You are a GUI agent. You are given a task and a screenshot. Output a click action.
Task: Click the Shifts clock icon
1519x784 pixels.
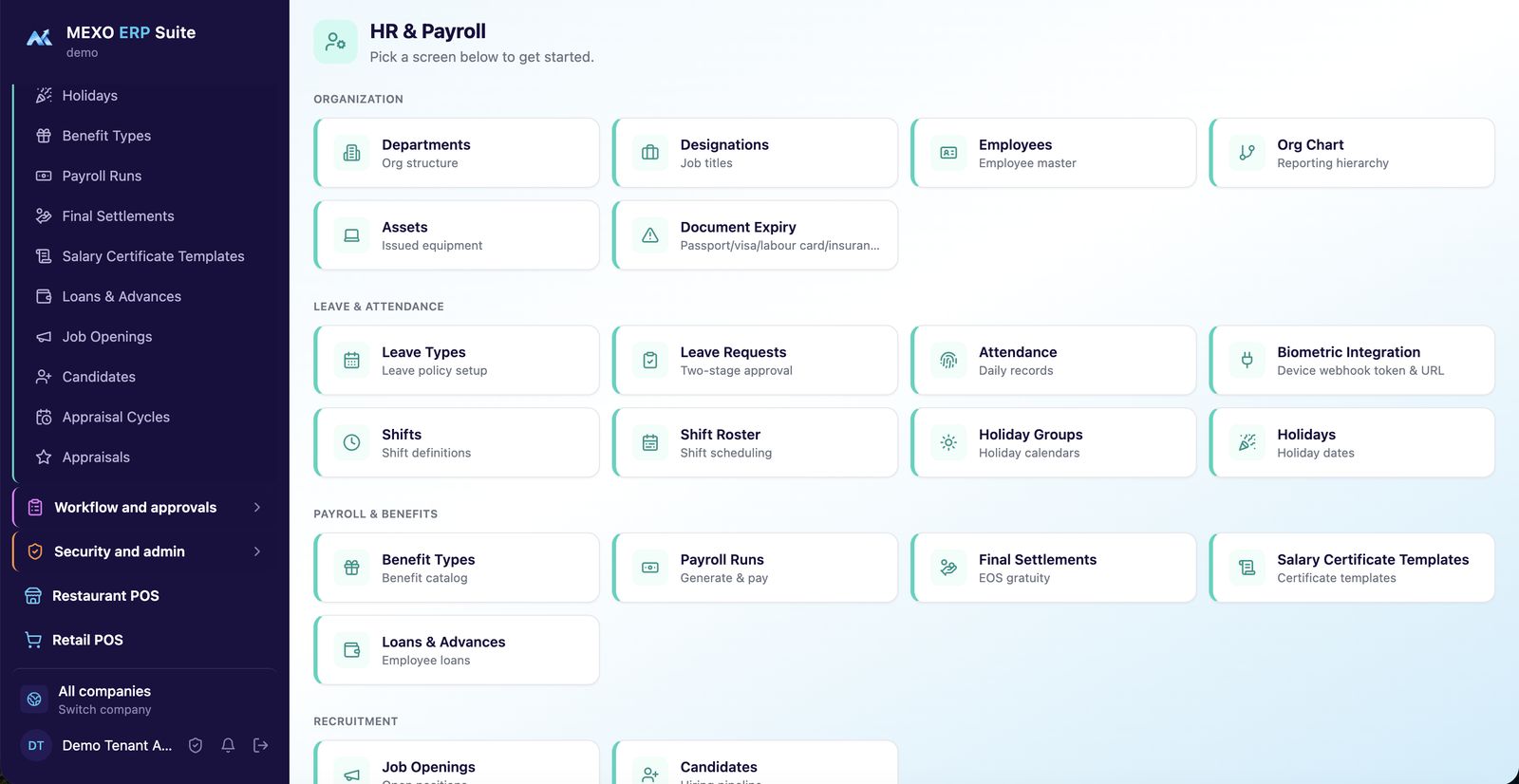pos(351,442)
